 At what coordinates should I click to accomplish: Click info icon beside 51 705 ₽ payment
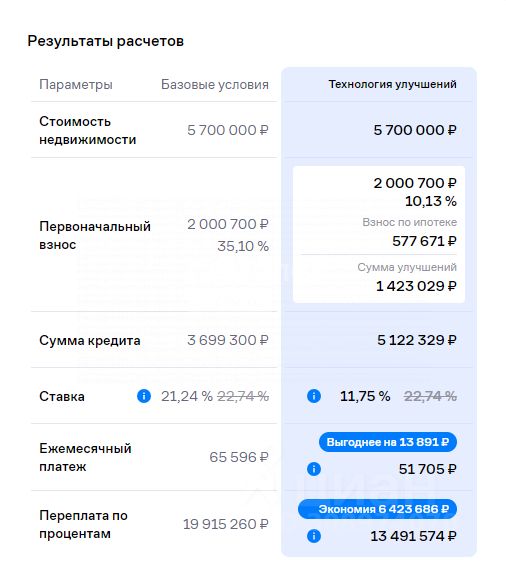(x=314, y=469)
